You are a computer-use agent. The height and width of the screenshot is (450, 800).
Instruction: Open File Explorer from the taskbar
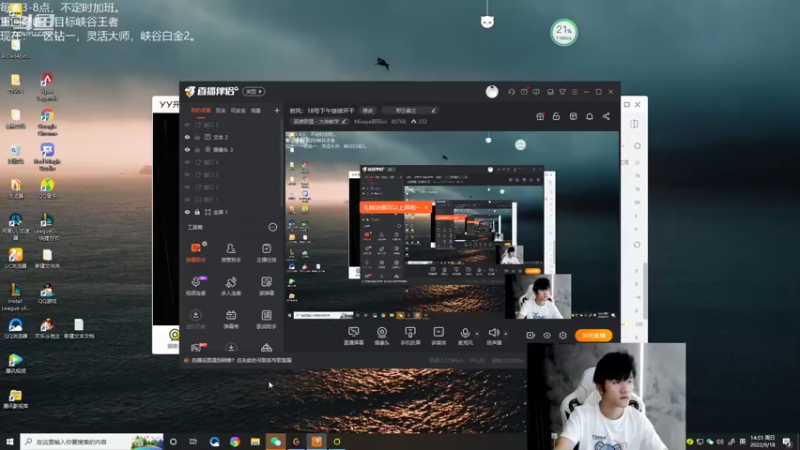pyautogui.click(x=255, y=441)
